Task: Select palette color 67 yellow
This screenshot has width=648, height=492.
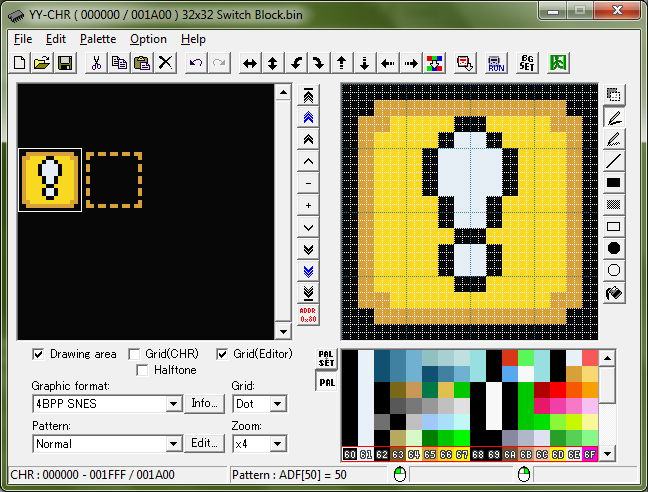Action: [462, 454]
